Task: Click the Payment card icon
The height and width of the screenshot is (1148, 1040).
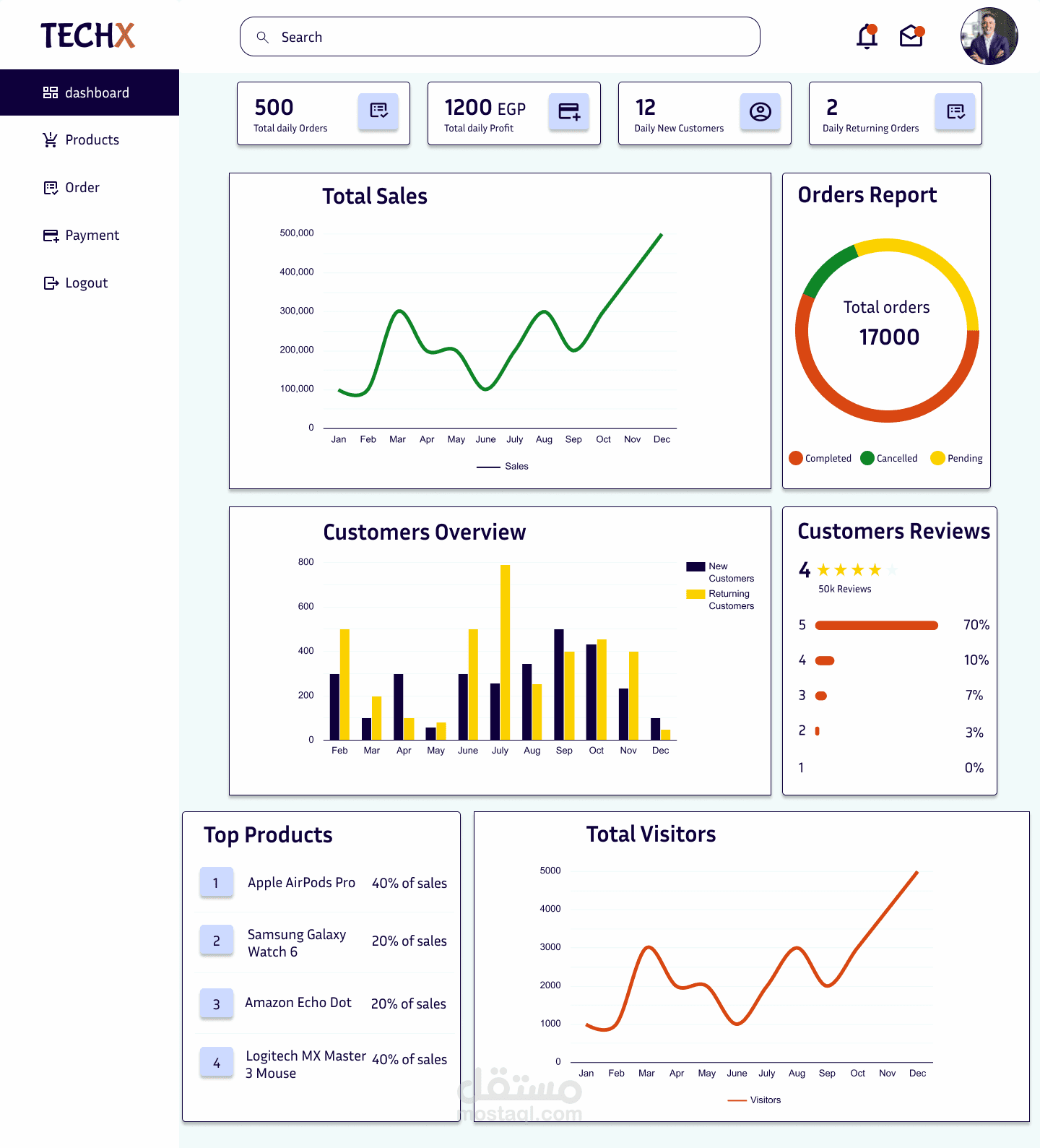Action: coord(51,236)
